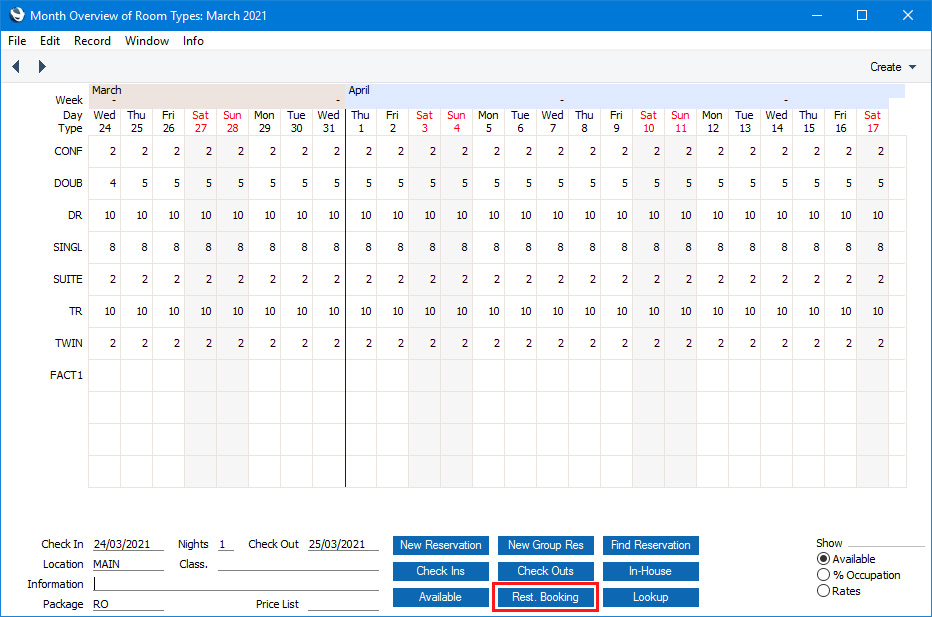Open the Window menu
The image size is (932, 617).
[x=147, y=41]
